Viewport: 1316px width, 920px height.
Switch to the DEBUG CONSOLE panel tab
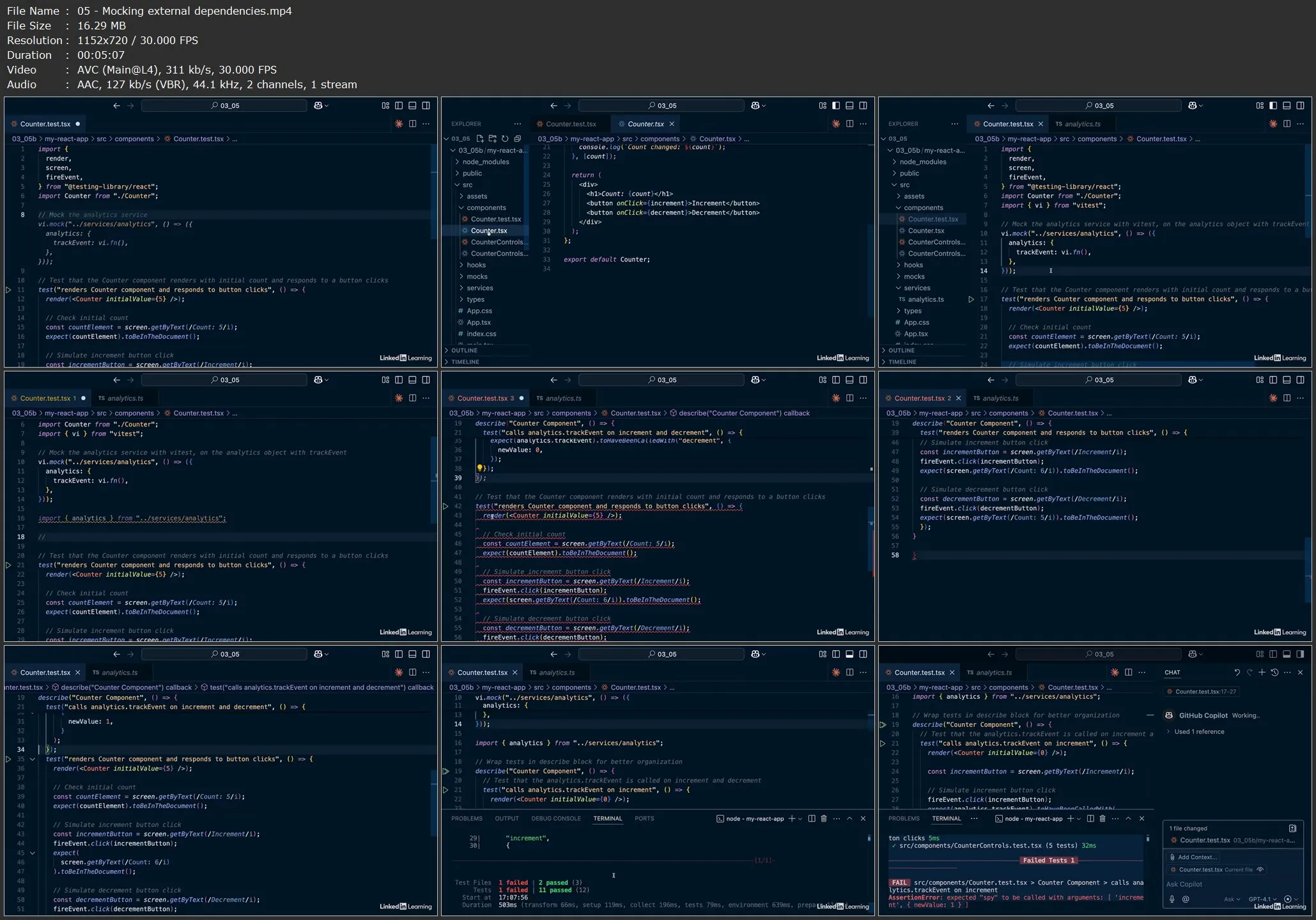pos(555,818)
